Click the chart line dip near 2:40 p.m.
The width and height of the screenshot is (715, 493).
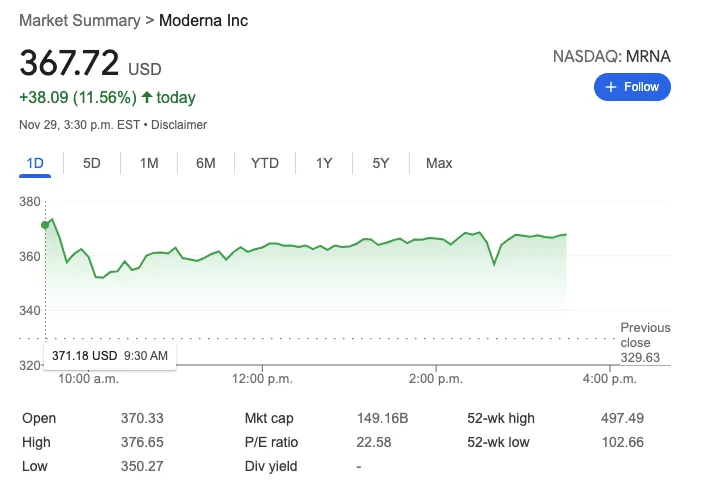pyautogui.click(x=494, y=264)
